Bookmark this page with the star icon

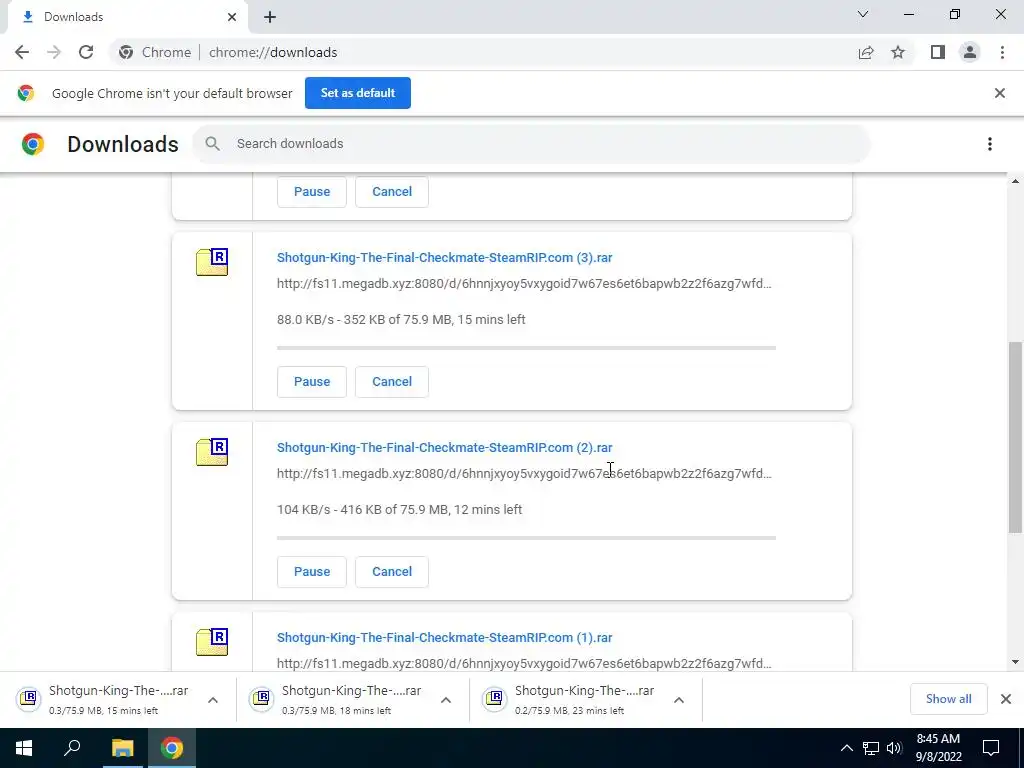(898, 52)
